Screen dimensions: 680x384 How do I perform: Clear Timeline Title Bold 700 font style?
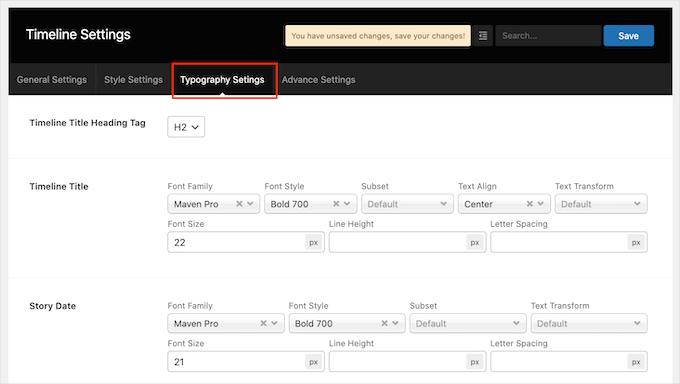coord(336,204)
